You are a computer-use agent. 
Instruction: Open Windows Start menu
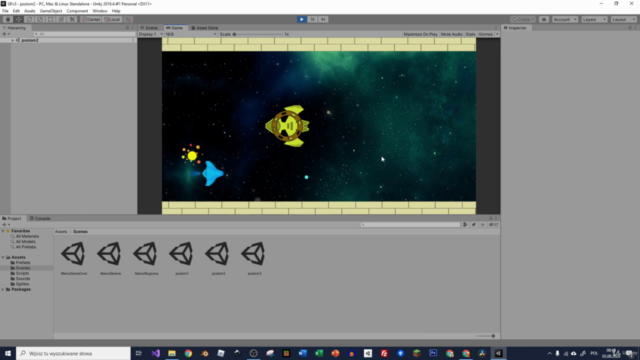[x=8, y=353]
